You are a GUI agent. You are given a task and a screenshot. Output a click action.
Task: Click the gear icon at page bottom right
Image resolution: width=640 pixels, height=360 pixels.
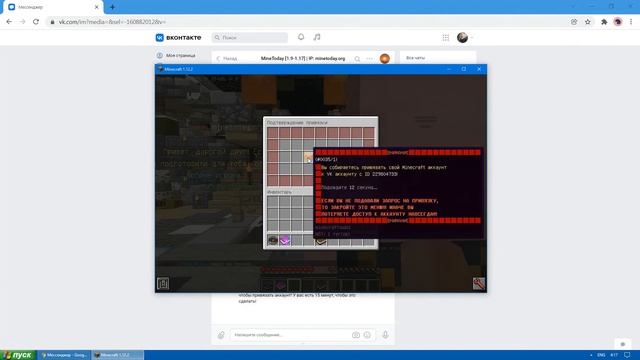coord(623,344)
